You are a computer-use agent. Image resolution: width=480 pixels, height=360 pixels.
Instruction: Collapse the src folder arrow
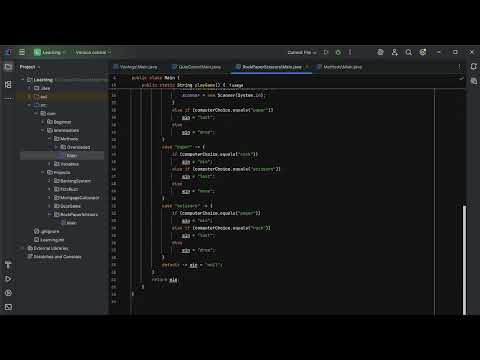pos(29,105)
